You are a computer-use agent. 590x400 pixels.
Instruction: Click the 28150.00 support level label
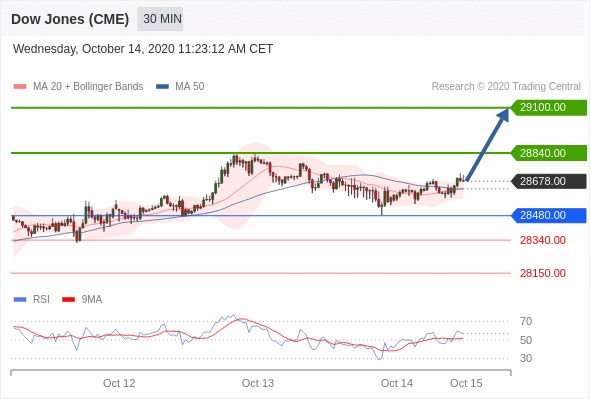(x=543, y=273)
